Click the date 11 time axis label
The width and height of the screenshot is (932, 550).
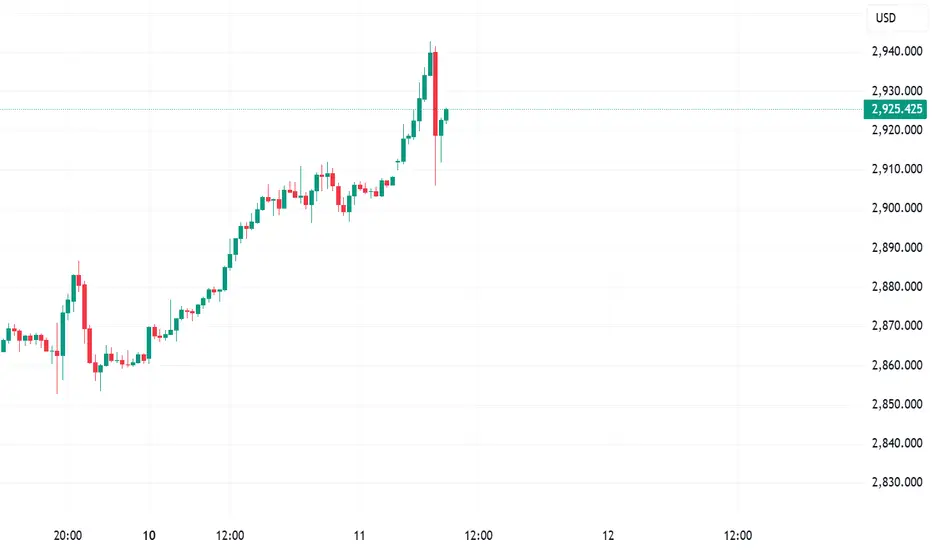point(359,536)
